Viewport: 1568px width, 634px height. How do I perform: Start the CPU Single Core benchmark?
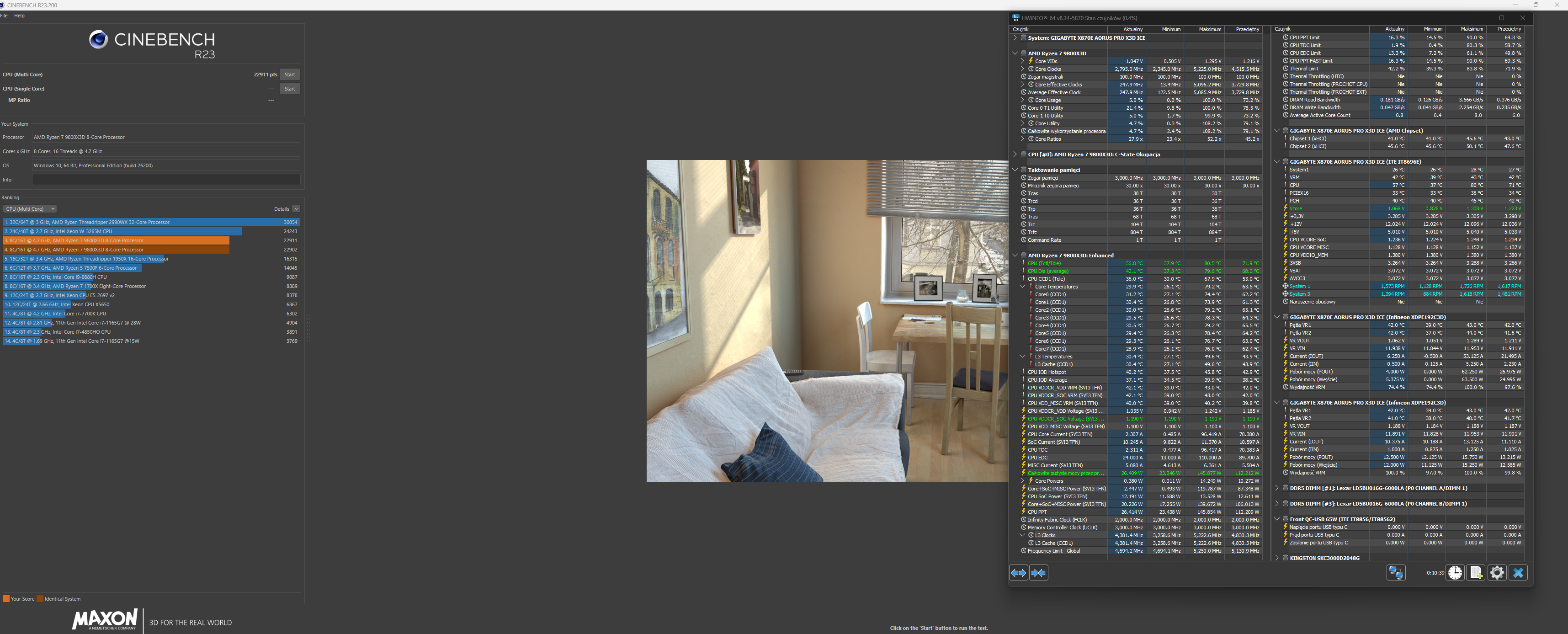click(290, 88)
